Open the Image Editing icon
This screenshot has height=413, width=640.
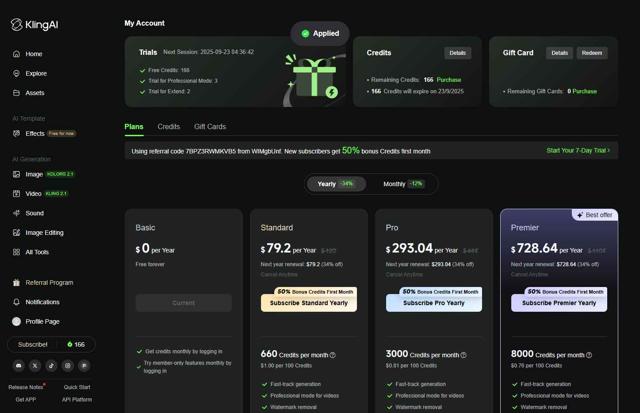16,233
